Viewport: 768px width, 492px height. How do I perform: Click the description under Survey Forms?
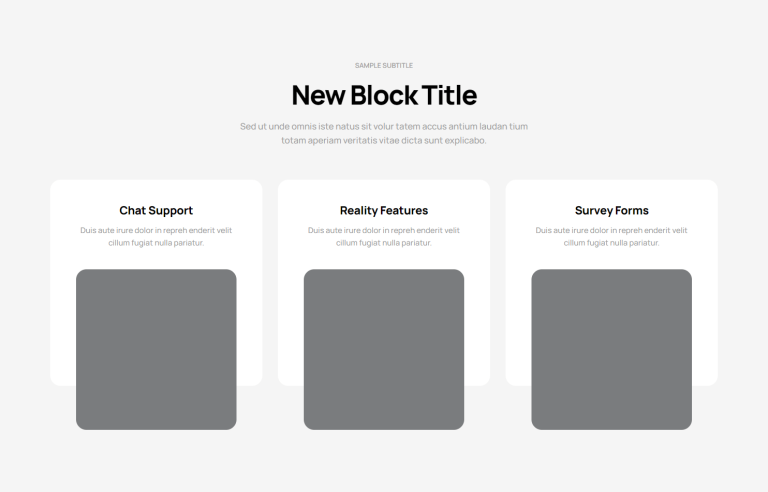tap(612, 236)
